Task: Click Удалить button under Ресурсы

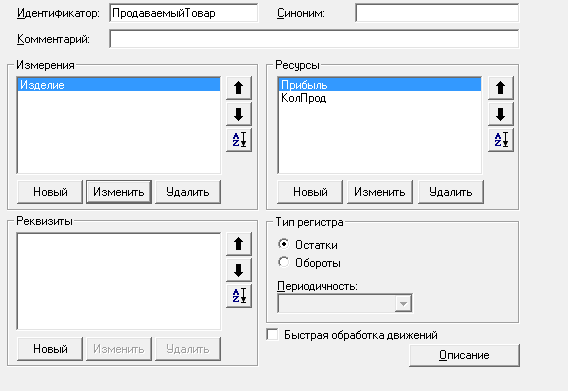Action: tap(451, 192)
